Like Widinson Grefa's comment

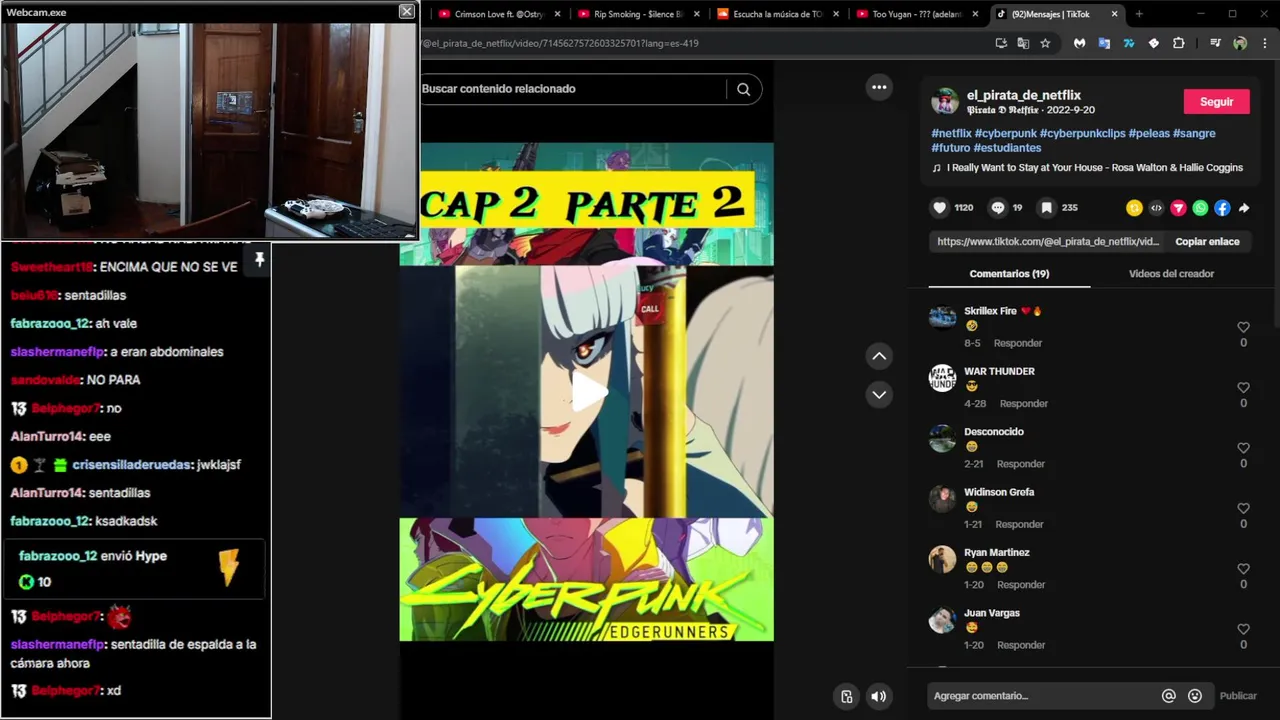pos(1243,508)
